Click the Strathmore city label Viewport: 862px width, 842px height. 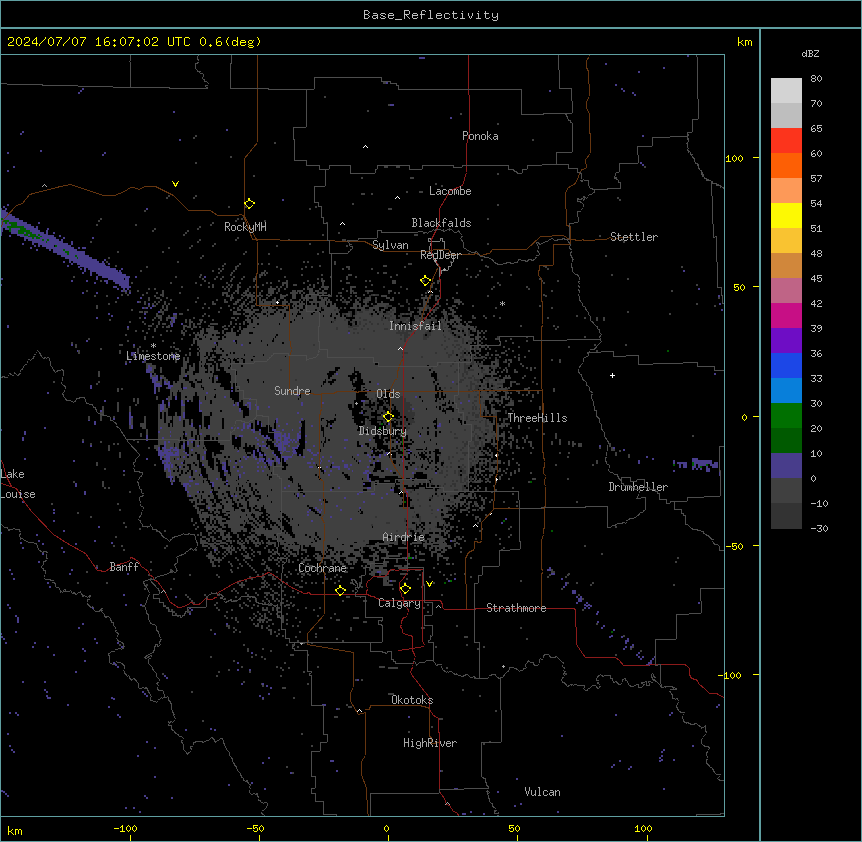coord(516,608)
